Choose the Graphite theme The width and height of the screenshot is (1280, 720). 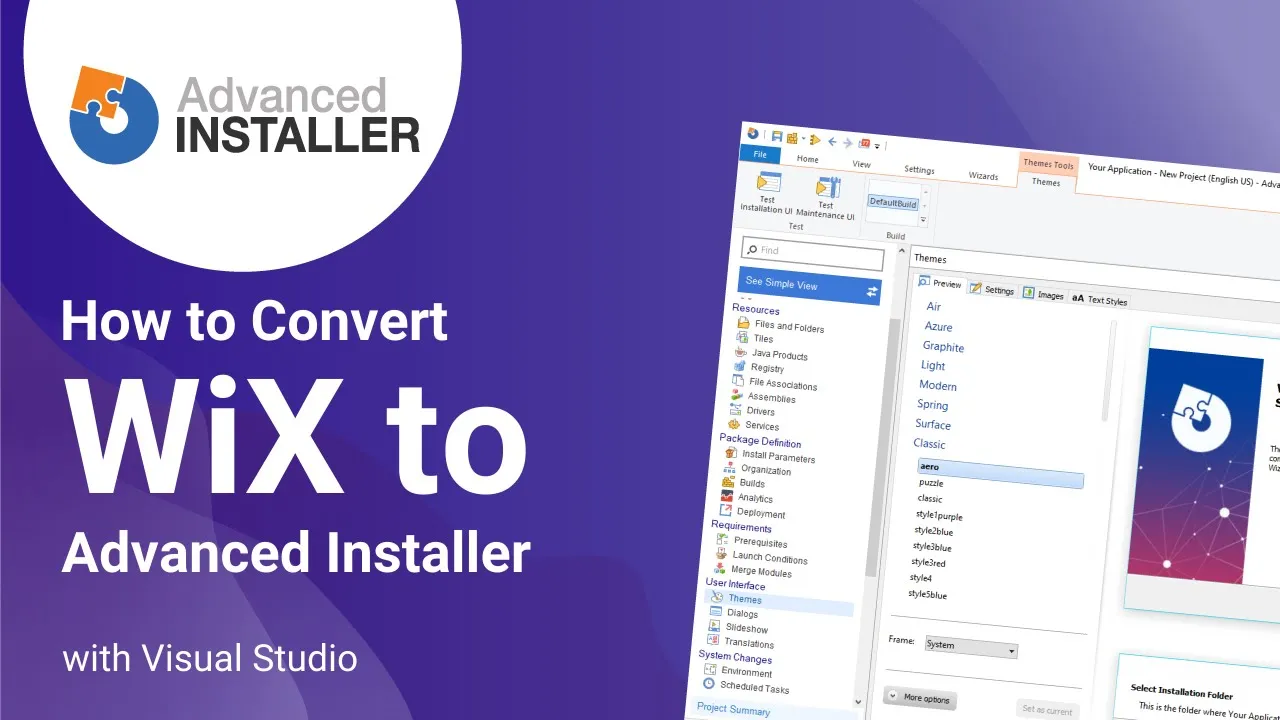coord(943,347)
